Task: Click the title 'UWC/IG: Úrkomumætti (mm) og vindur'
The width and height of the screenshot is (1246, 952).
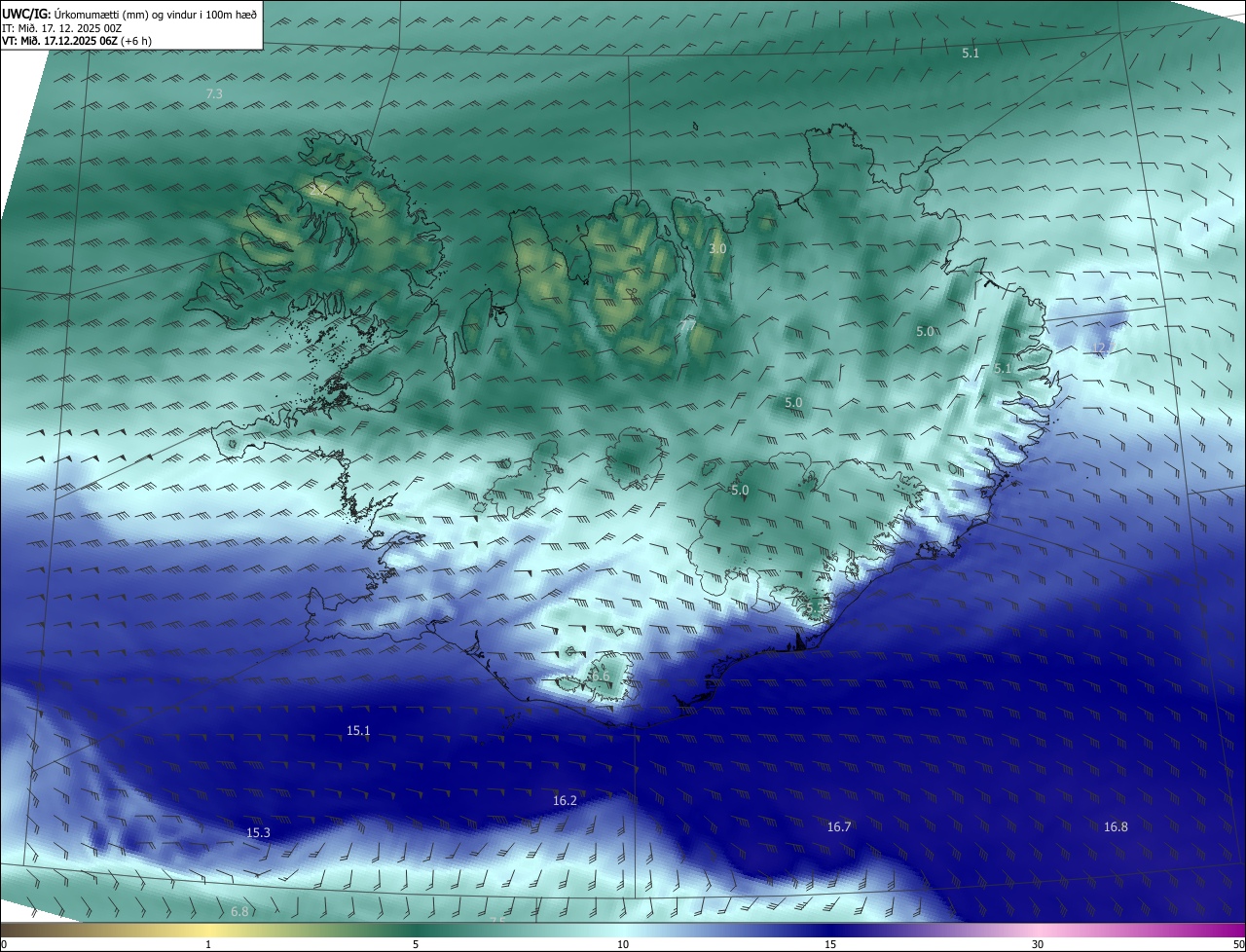Action: (x=129, y=14)
